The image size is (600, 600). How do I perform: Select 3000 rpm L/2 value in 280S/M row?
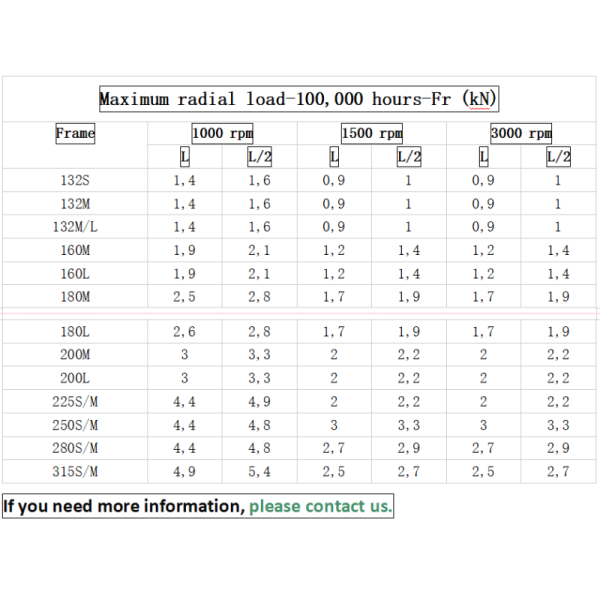tap(558, 448)
